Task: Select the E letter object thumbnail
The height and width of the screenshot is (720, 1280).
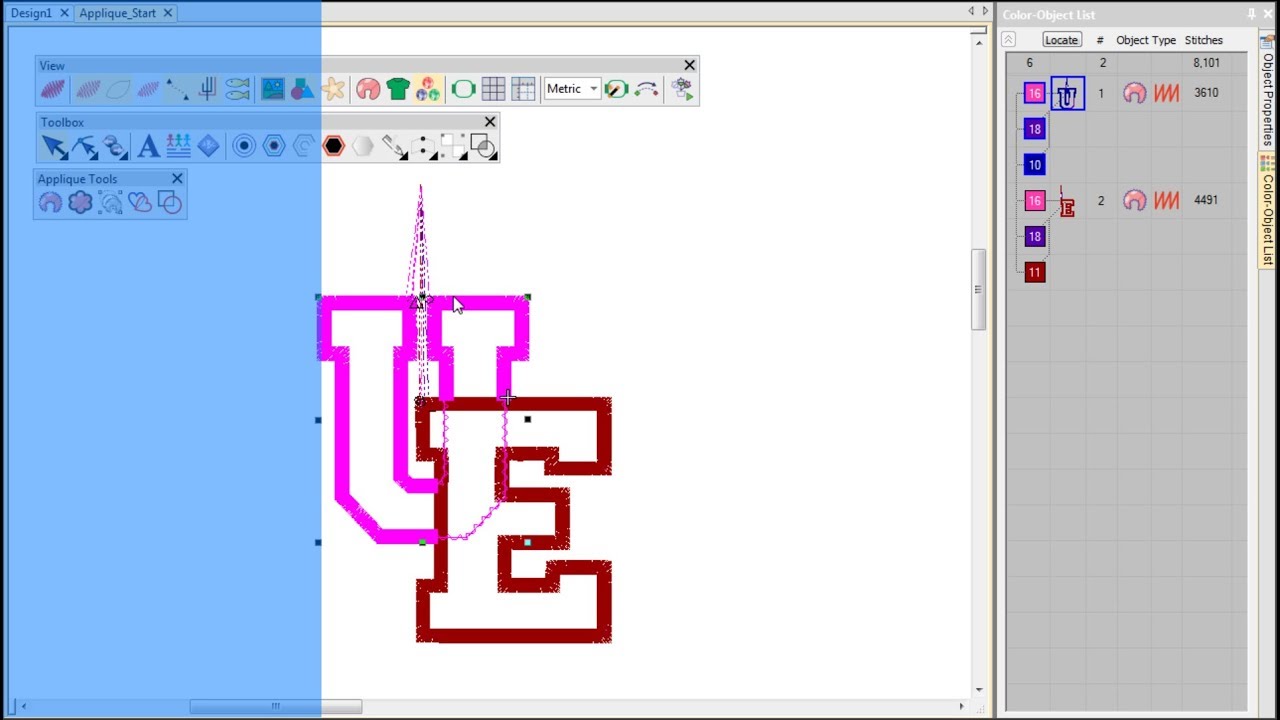Action: (x=1067, y=203)
